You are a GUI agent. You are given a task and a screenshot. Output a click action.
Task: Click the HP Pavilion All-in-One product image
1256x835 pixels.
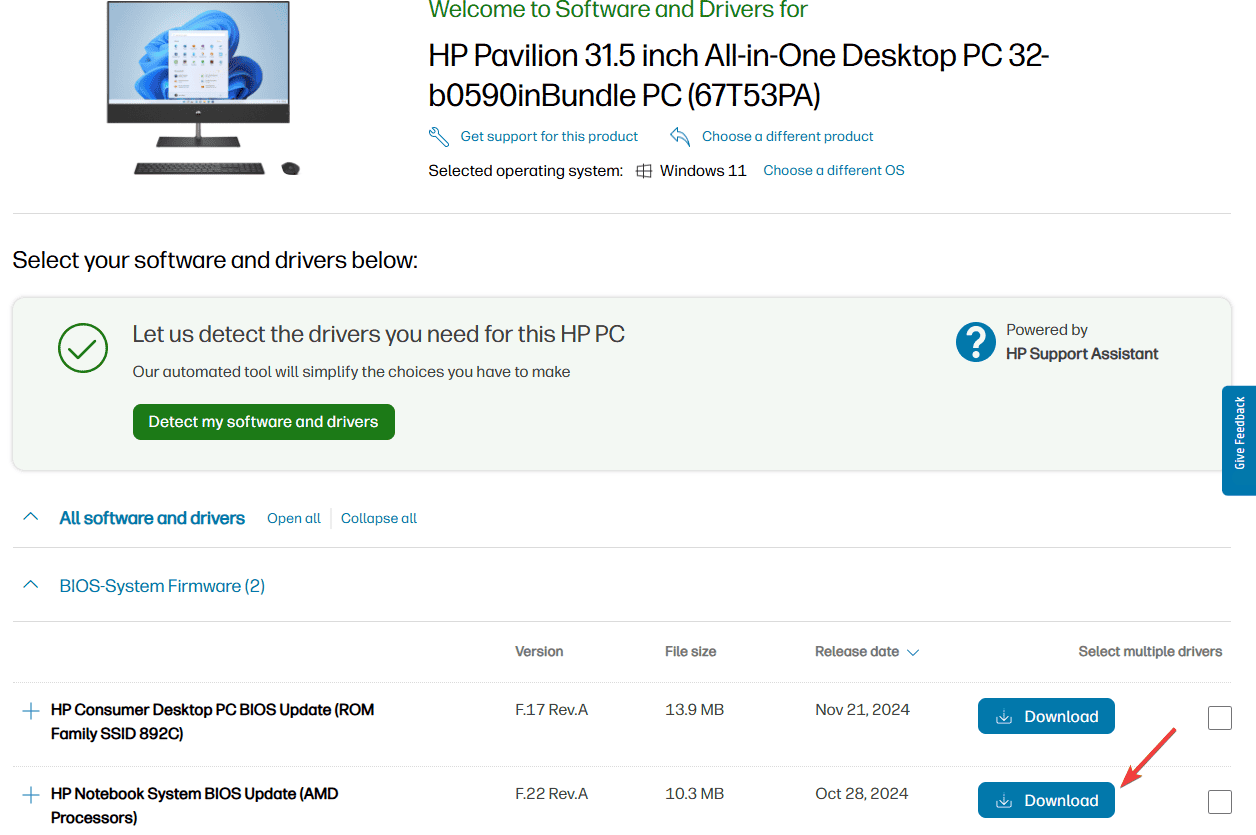pos(203,89)
